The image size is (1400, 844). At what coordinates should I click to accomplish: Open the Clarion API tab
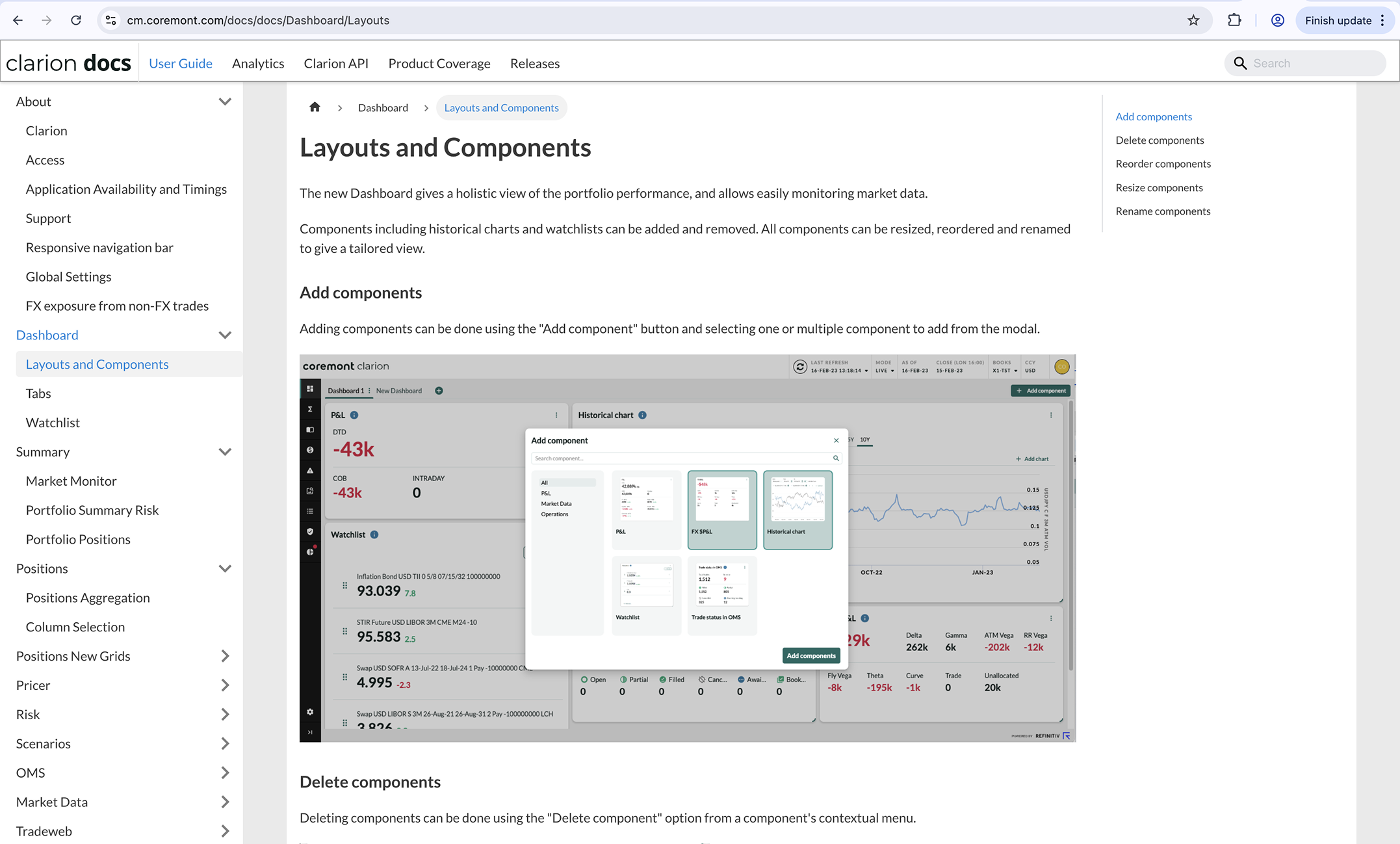click(x=336, y=63)
